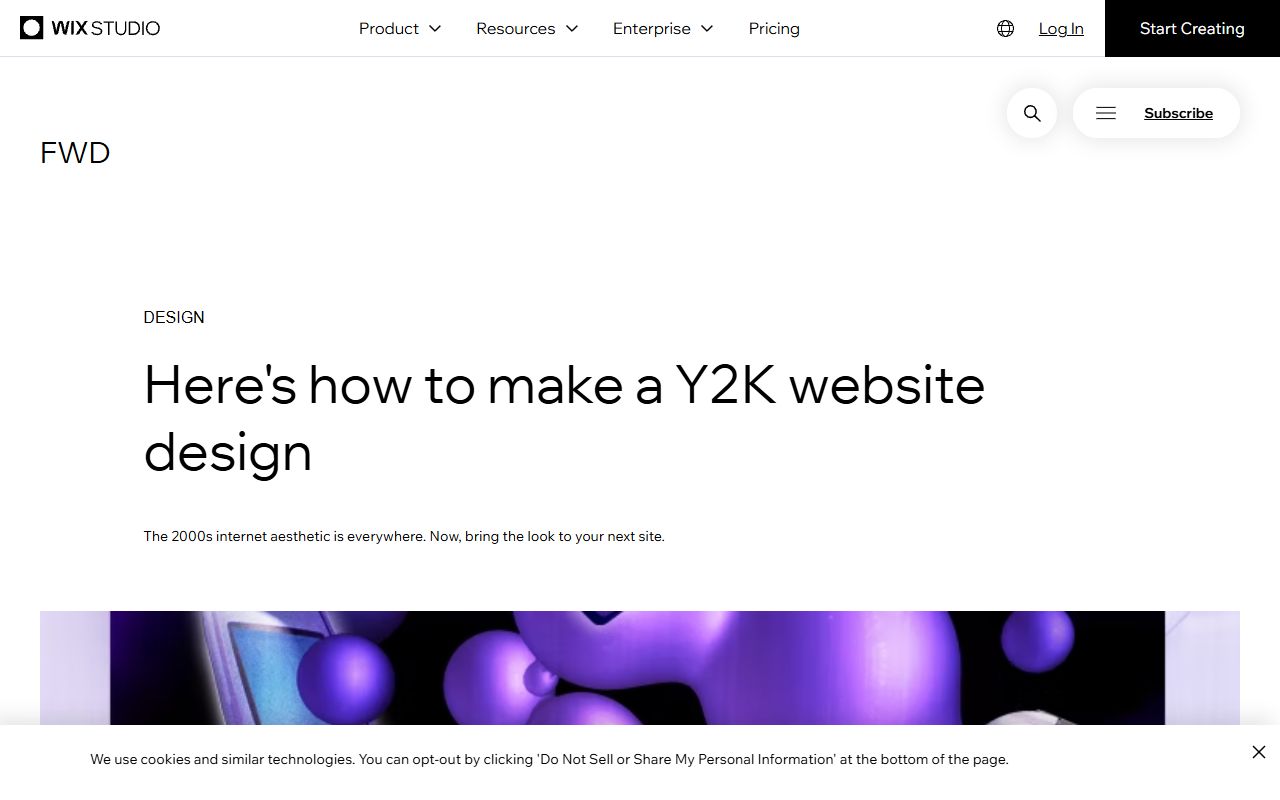Click the magnifying glass icon
This screenshot has height=800, width=1280.
1031,113
